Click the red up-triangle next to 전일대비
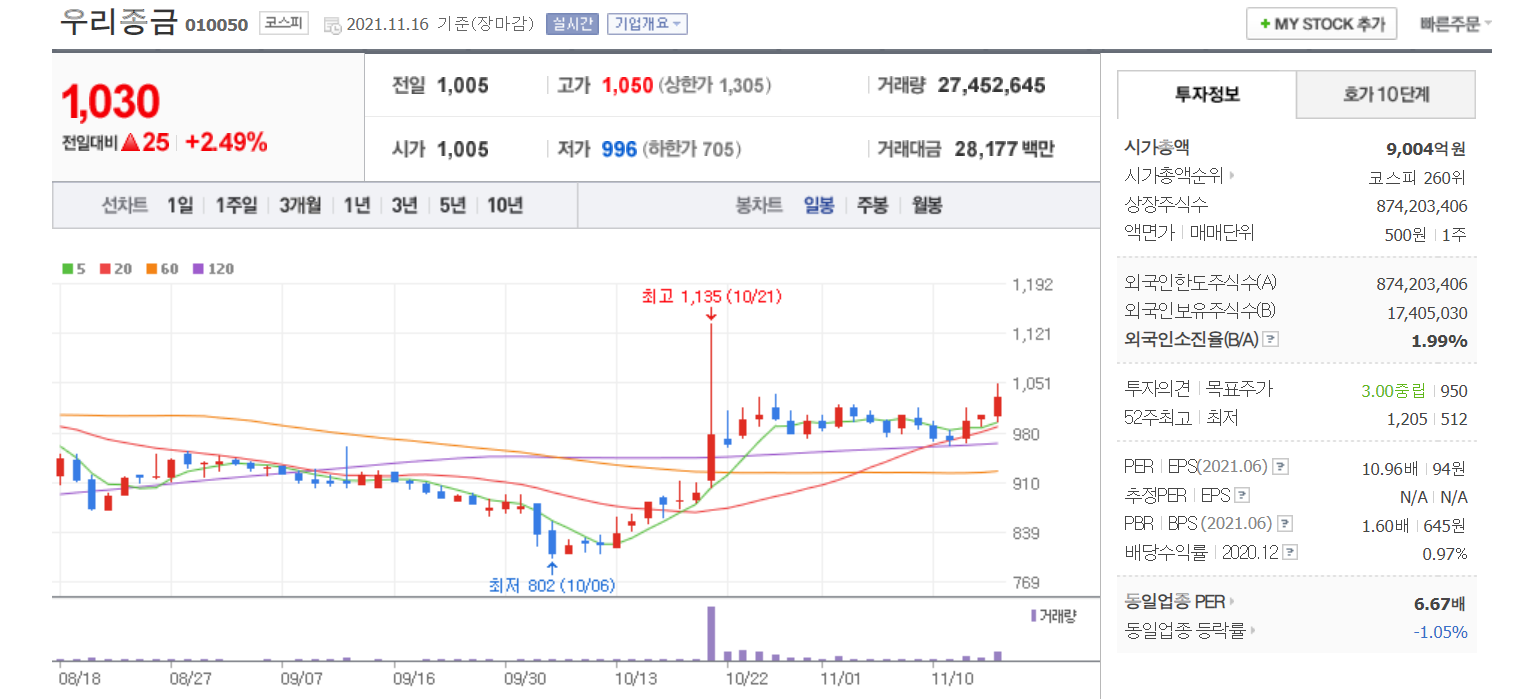1513x699 pixels. (x=129, y=143)
